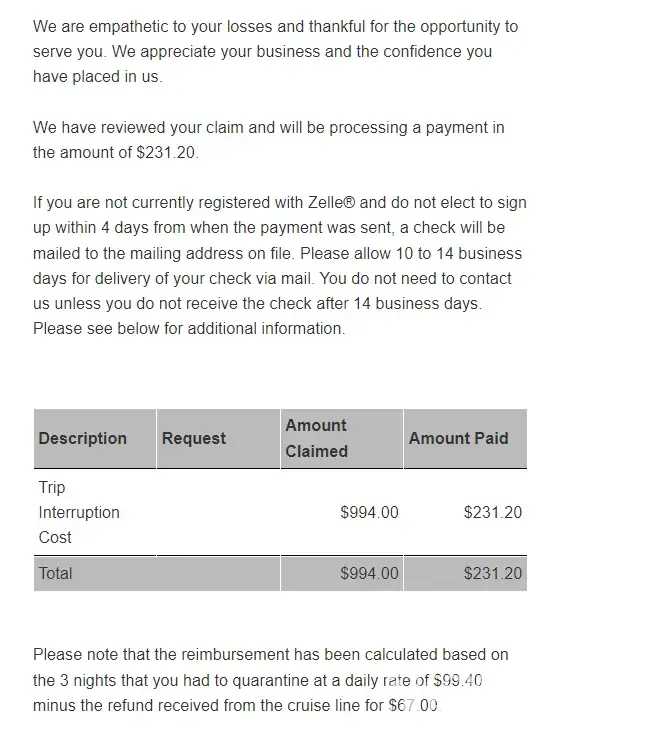Click the $67.00 cruise line refund amount
Screen dimensions: 647x738
[x=412, y=705]
